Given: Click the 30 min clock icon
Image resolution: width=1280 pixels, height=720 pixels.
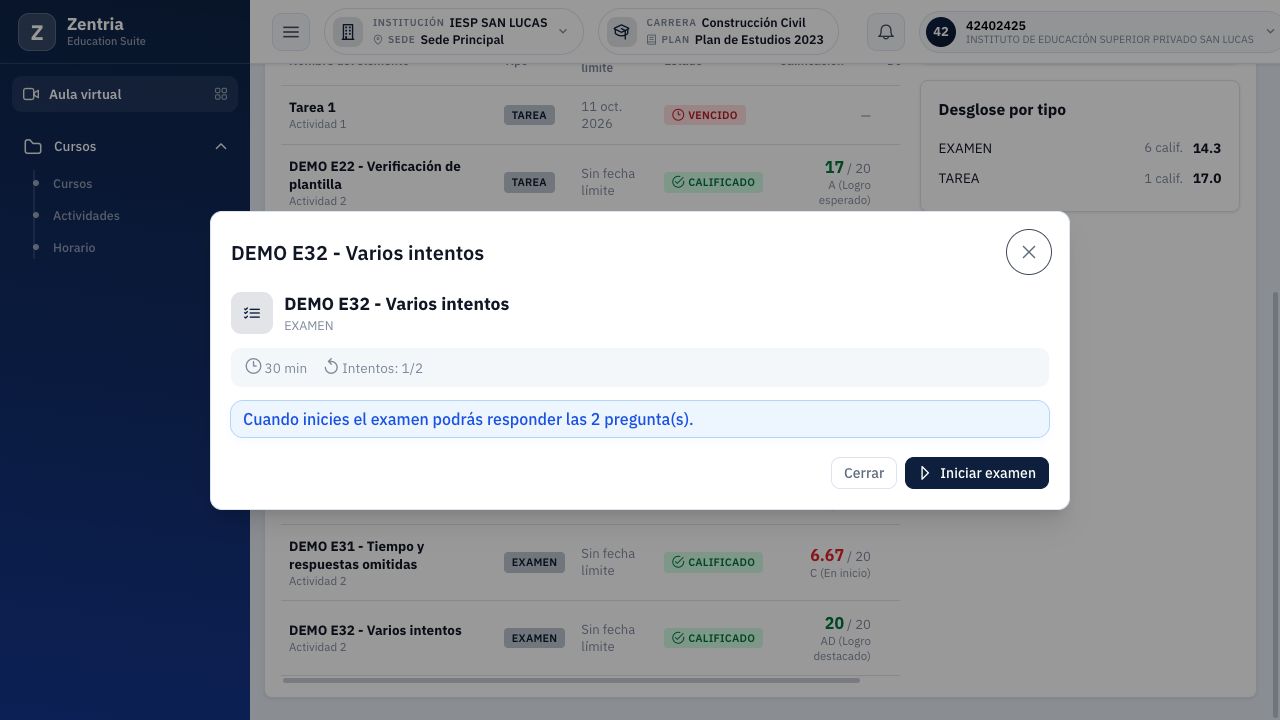Looking at the screenshot, I should (x=253, y=367).
